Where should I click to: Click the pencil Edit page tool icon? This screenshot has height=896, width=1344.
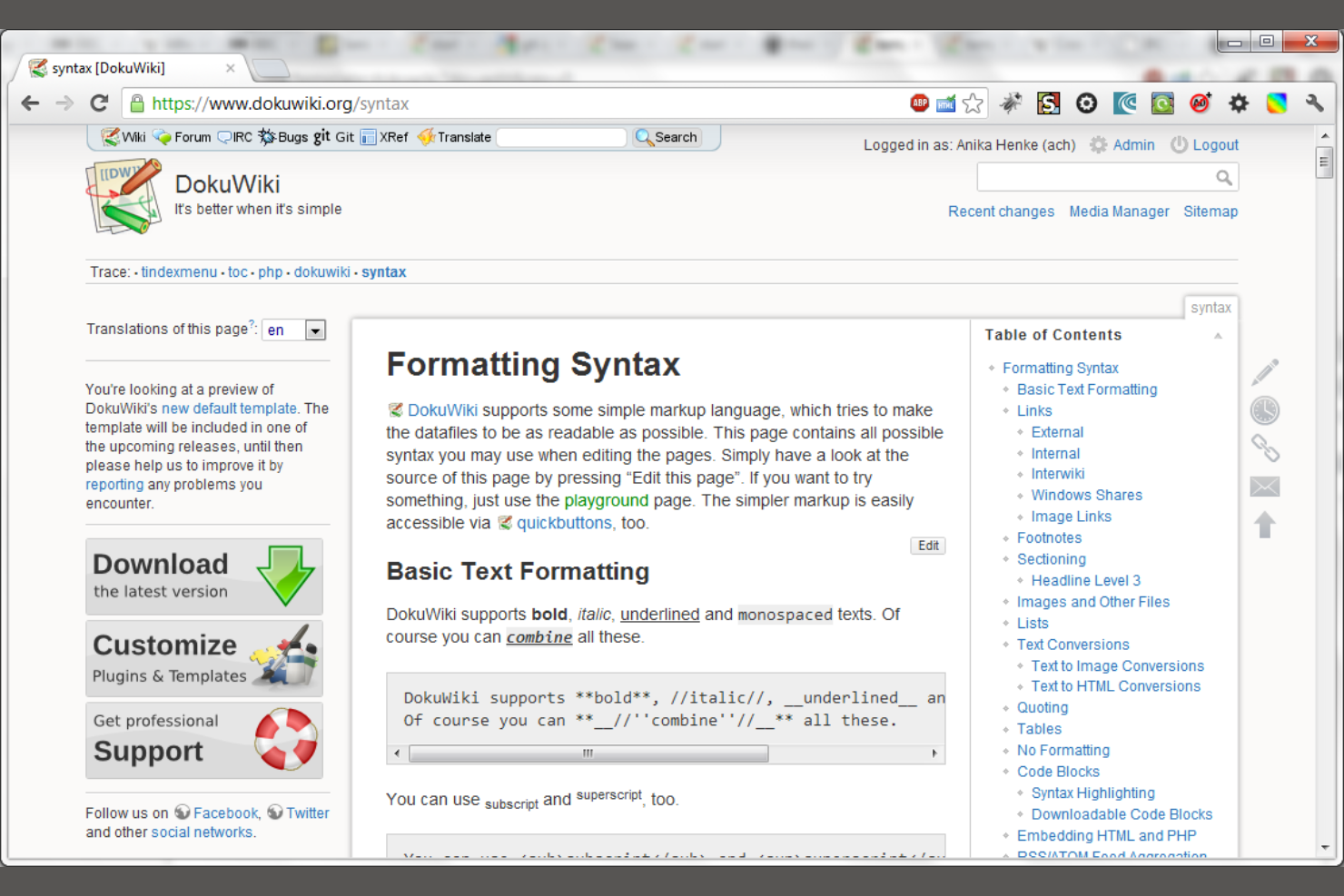pos(1265,371)
